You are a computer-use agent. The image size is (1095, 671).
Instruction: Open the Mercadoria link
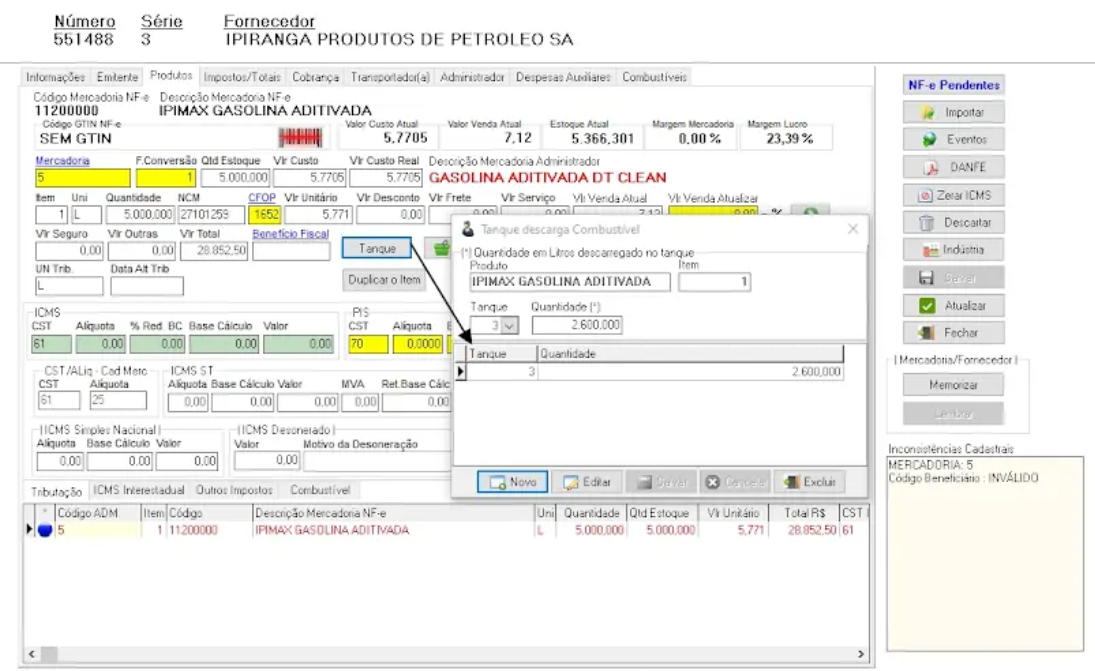click(x=63, y=161)
